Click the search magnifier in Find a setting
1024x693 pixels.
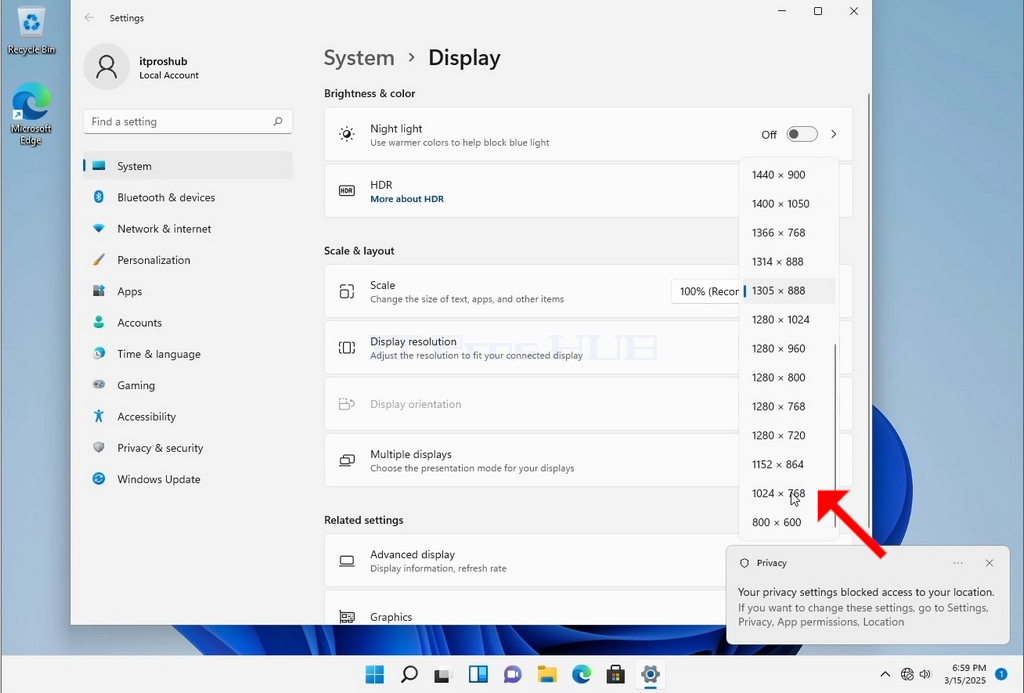point(278,121)
